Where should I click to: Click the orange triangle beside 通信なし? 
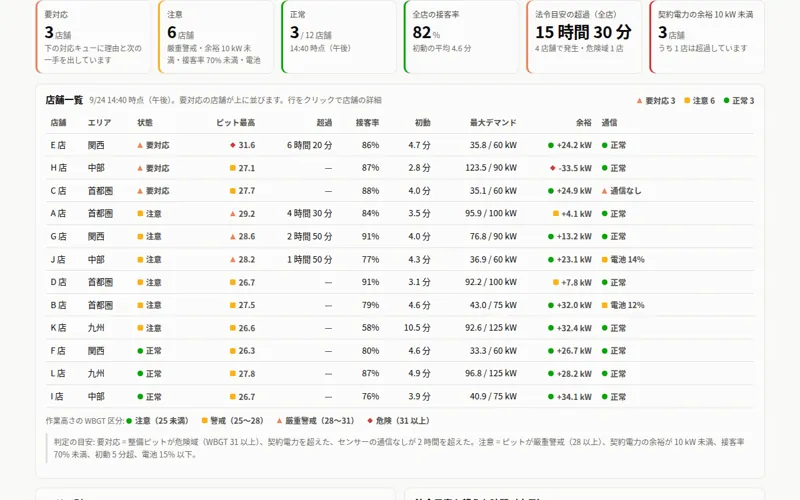click(605, 191)
